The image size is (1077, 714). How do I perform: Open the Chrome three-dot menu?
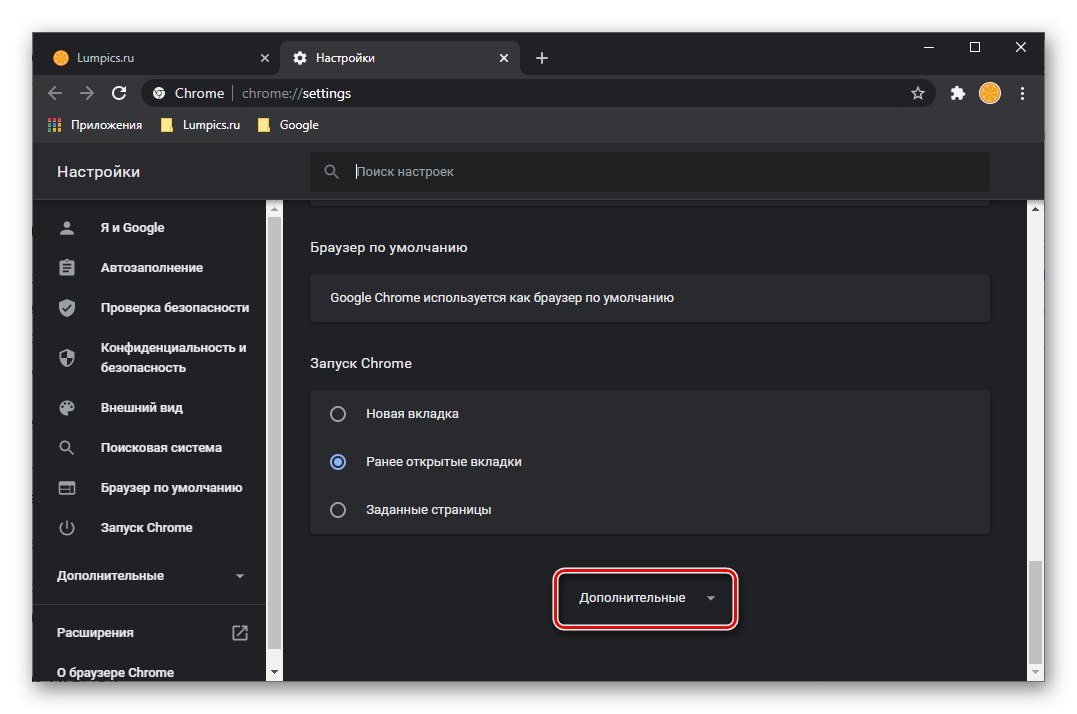click(1022, 93)
